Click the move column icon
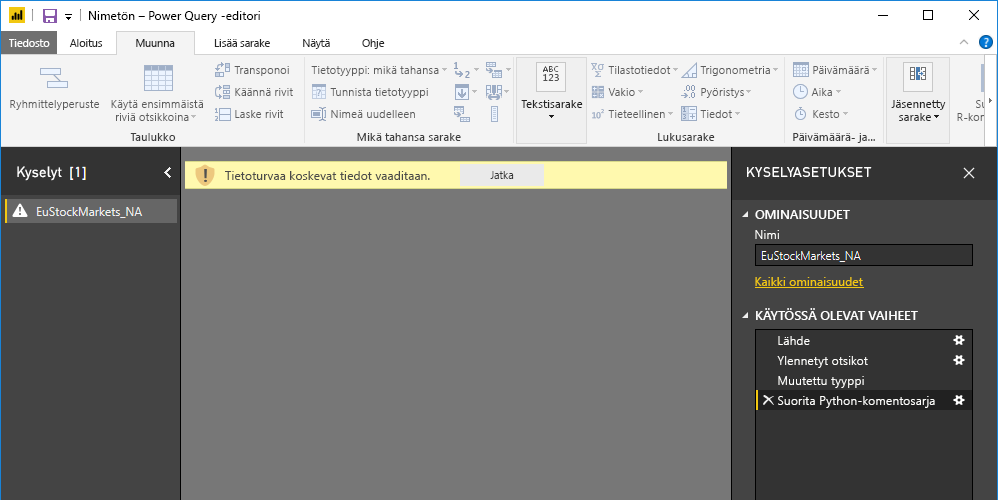This screenshot has width=998, height=500. pyautogui.click(x=493, y=92)
